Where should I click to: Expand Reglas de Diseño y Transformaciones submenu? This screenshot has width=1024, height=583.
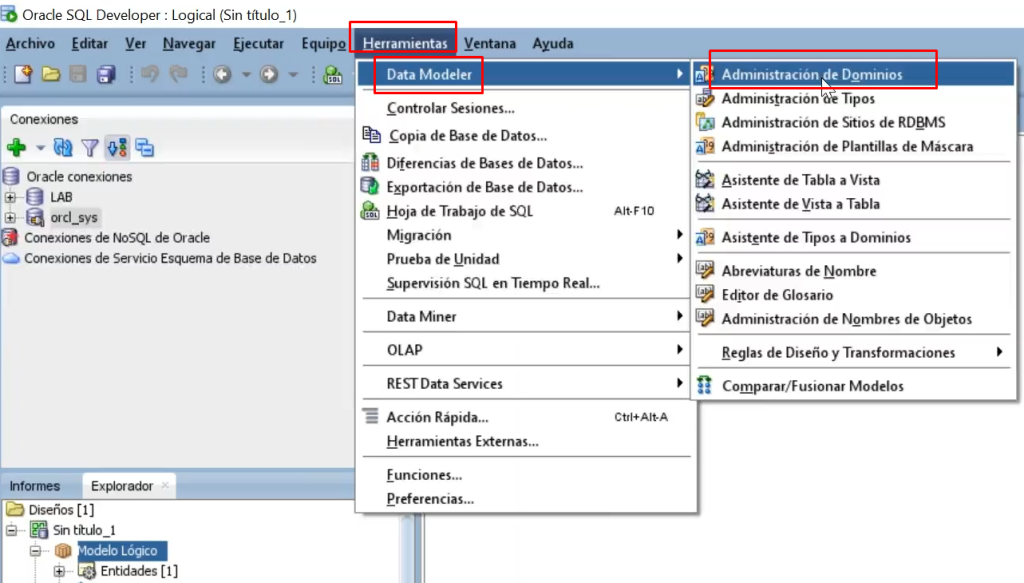point(999,352)
